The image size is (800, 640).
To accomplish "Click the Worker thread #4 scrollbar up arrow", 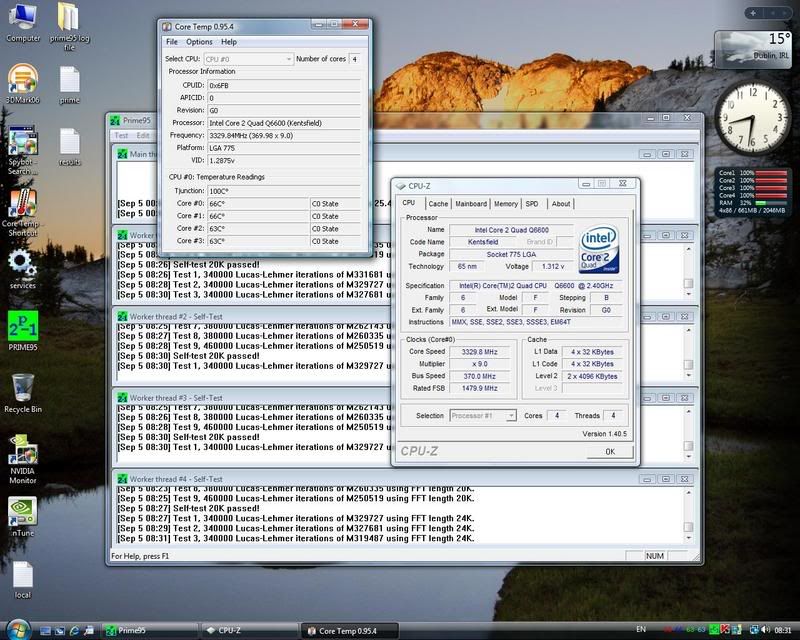I will (x=688, y=493).
